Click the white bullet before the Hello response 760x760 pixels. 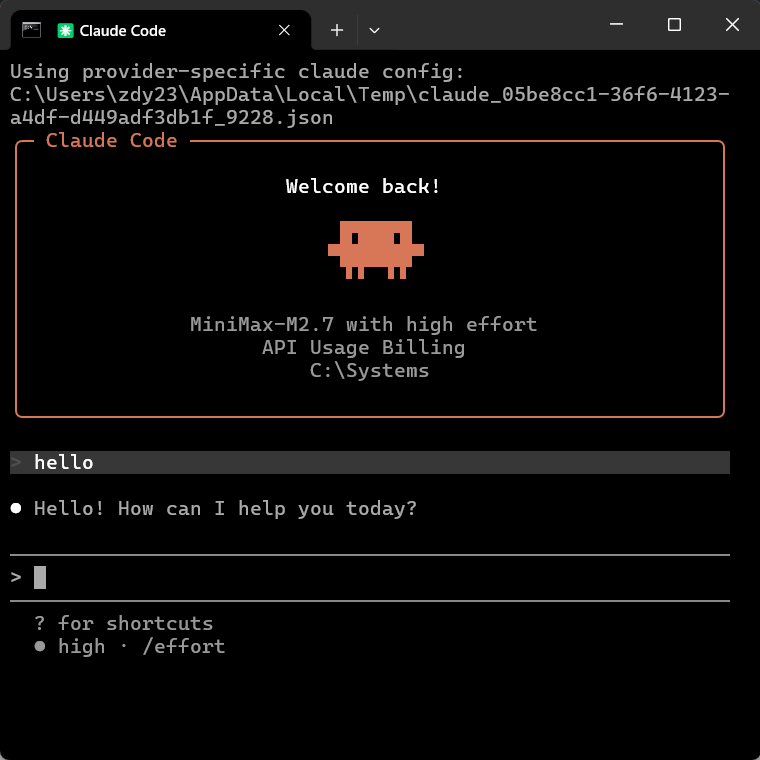(16, 509)
